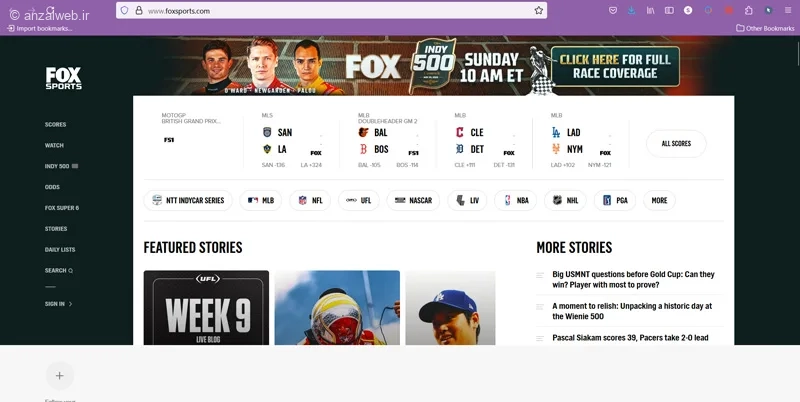Viewport: 800px width, 402px height.
Task: Open the Other Bookmarks folder
Action: pyautogui.click(x=765, y=28)
